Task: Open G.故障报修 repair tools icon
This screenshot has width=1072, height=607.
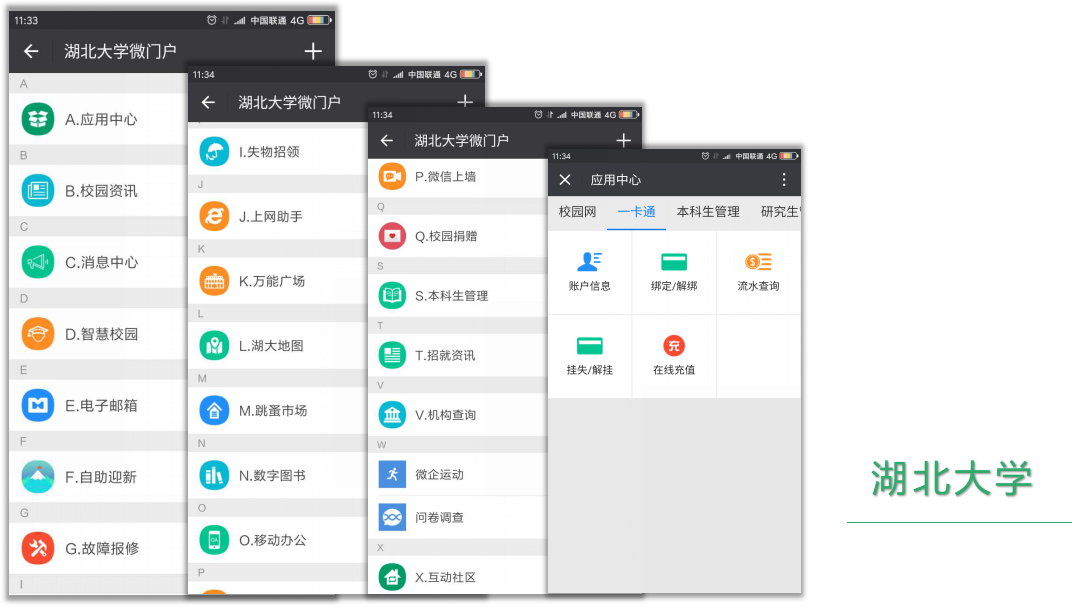Action: 38,548
